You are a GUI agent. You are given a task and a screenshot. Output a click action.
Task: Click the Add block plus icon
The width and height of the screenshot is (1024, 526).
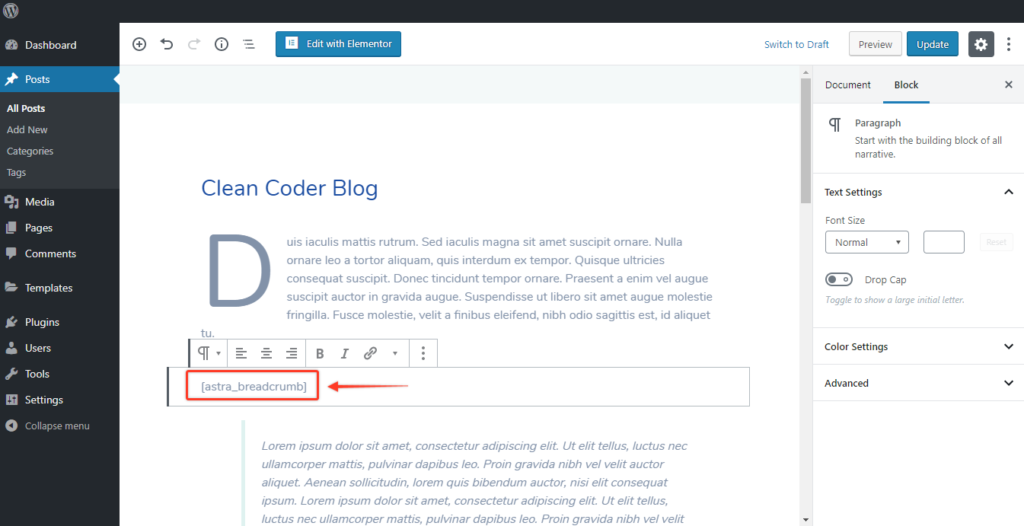click(139, 44)
